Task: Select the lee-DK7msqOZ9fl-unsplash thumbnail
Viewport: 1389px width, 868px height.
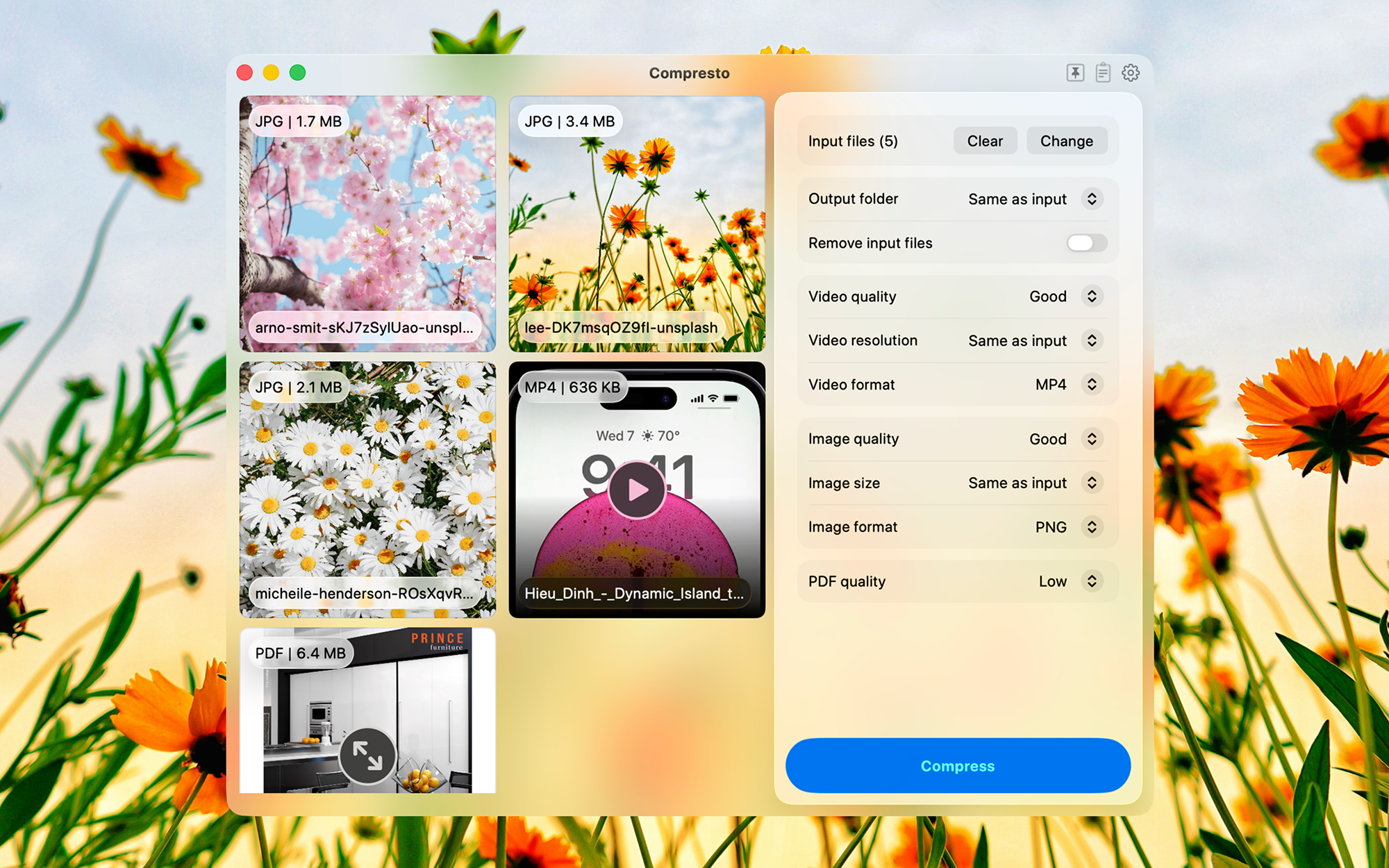Action: pyautogui.click(x=635, y=222)
